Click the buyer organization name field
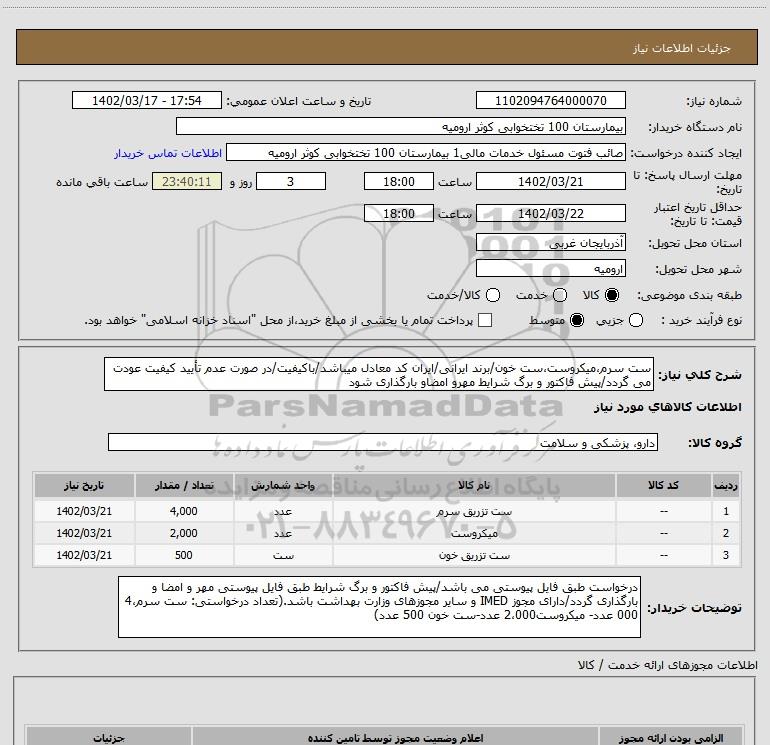The image size is (770, 745). [x=401, y=126]
